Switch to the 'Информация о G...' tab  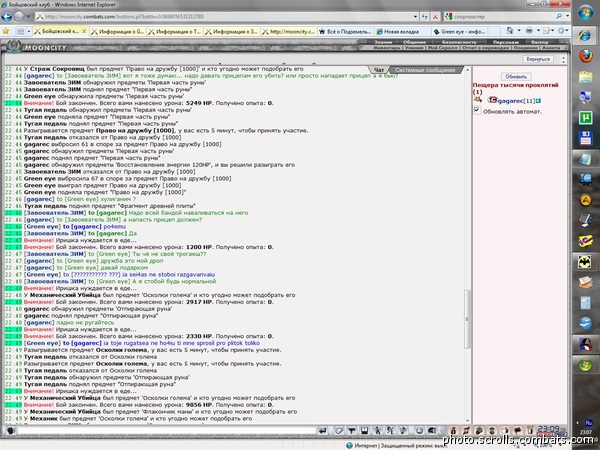coord(117,32)
